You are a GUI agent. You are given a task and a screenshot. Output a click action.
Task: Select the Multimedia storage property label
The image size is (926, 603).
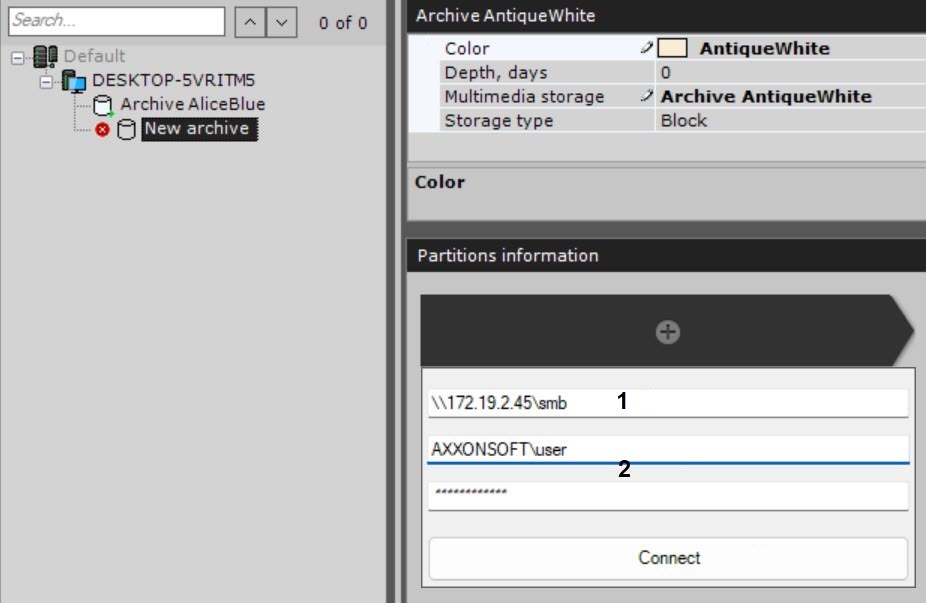coord(524,96)
